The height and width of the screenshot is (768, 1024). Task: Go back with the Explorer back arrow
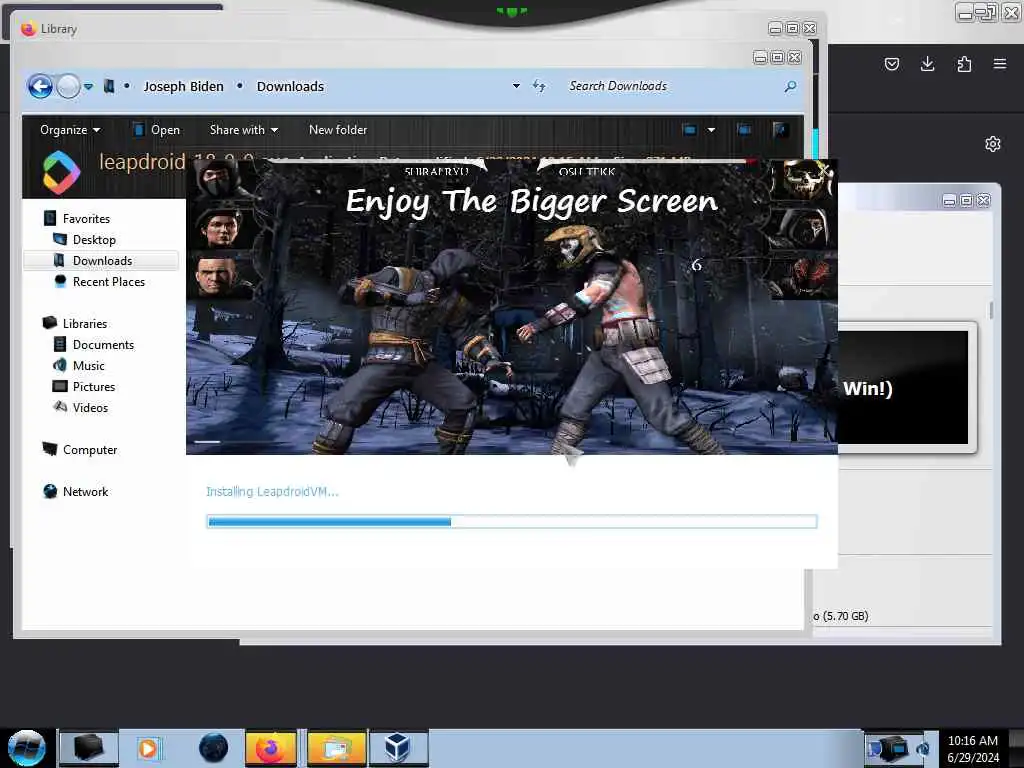pos(40,86)
